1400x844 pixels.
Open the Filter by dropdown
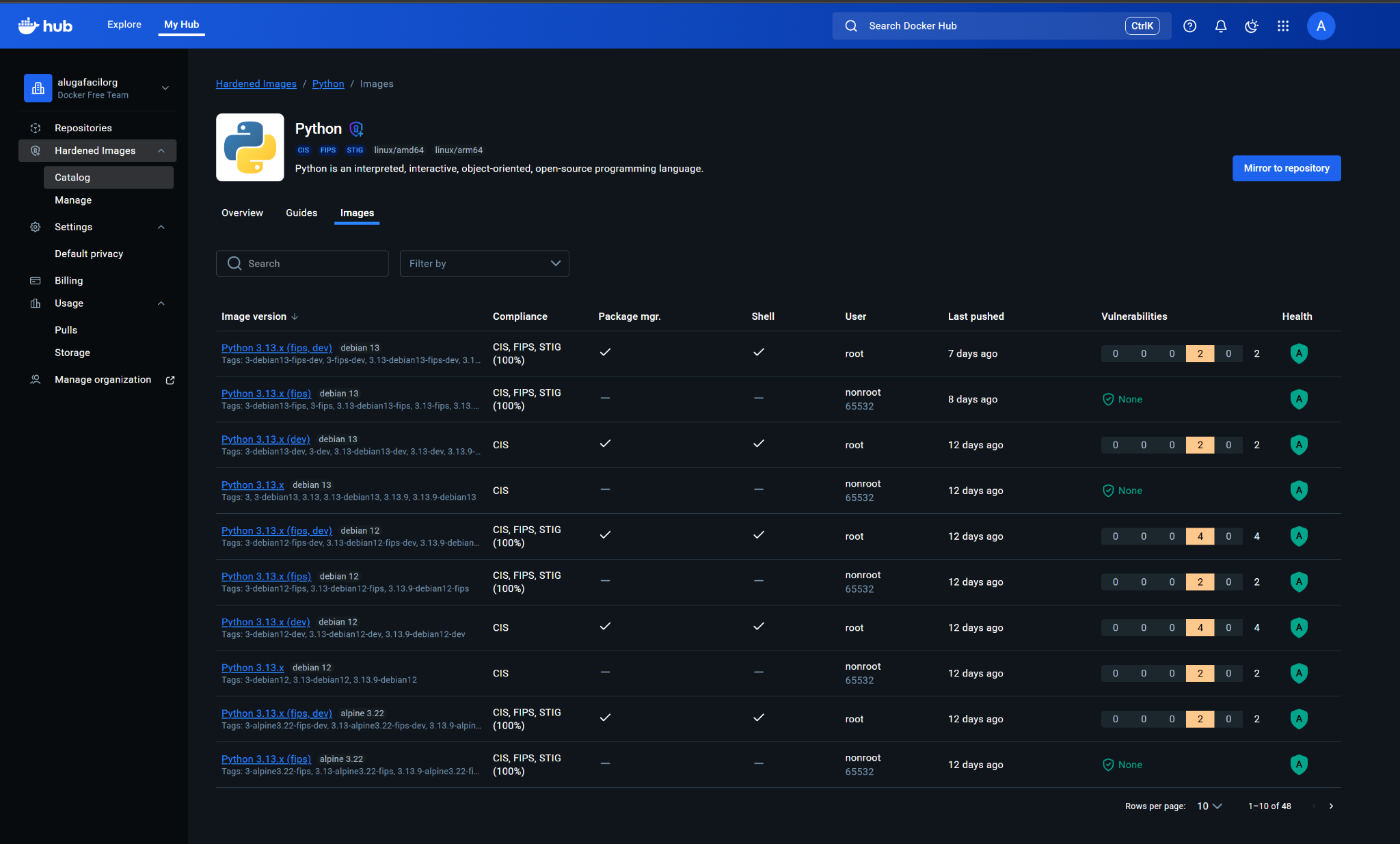pos(484,263)
